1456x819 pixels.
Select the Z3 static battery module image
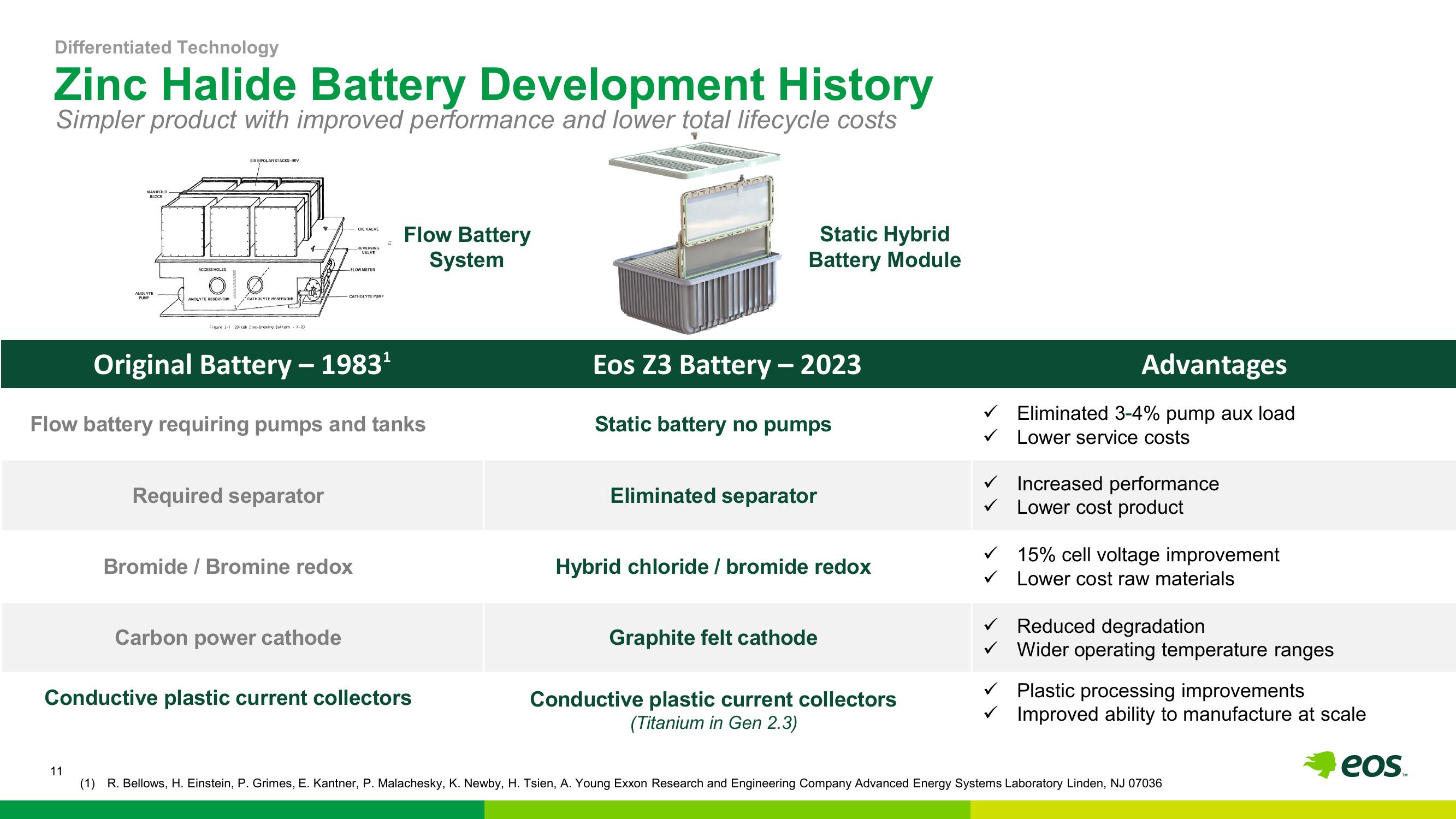[696, 234]
